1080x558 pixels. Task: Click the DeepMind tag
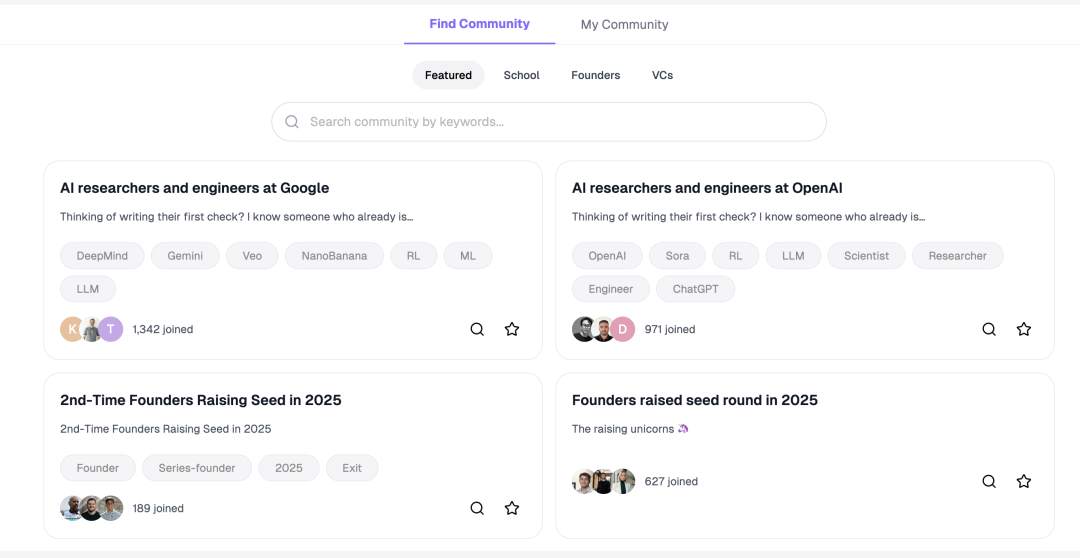(x=102, y=256)
